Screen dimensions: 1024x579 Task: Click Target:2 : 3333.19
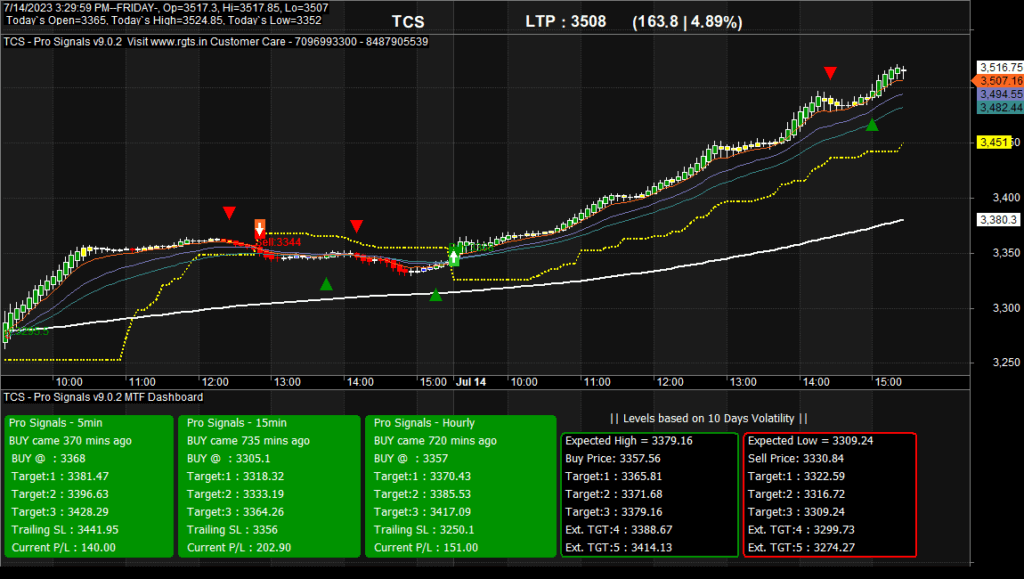coord(235,494)
